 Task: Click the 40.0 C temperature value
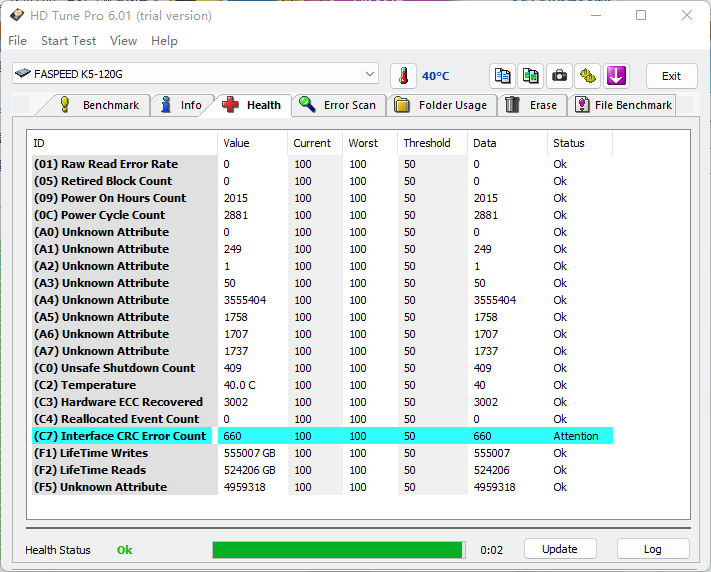pyautogui.click(x=239, y=385)
